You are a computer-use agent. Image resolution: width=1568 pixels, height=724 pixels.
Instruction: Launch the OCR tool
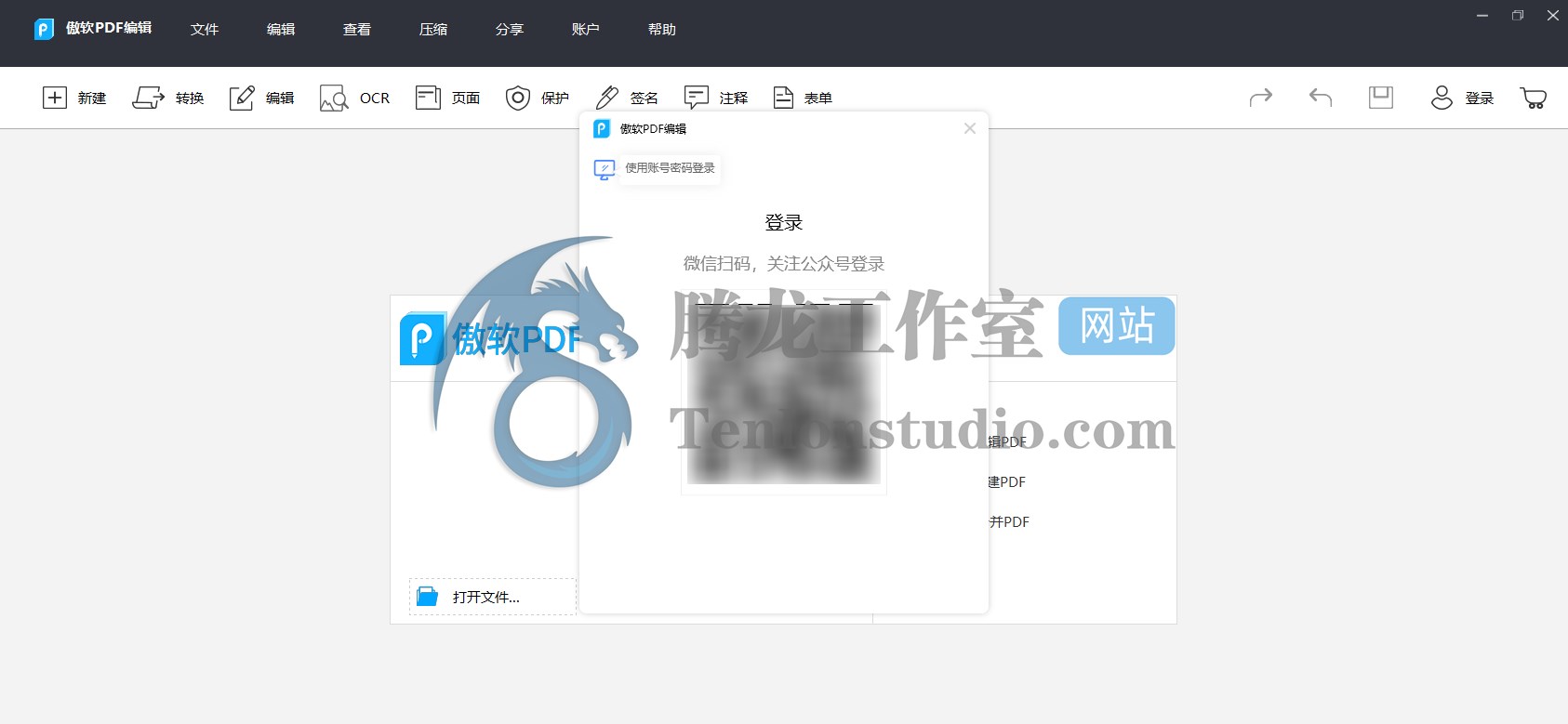[x=334, y=98]
